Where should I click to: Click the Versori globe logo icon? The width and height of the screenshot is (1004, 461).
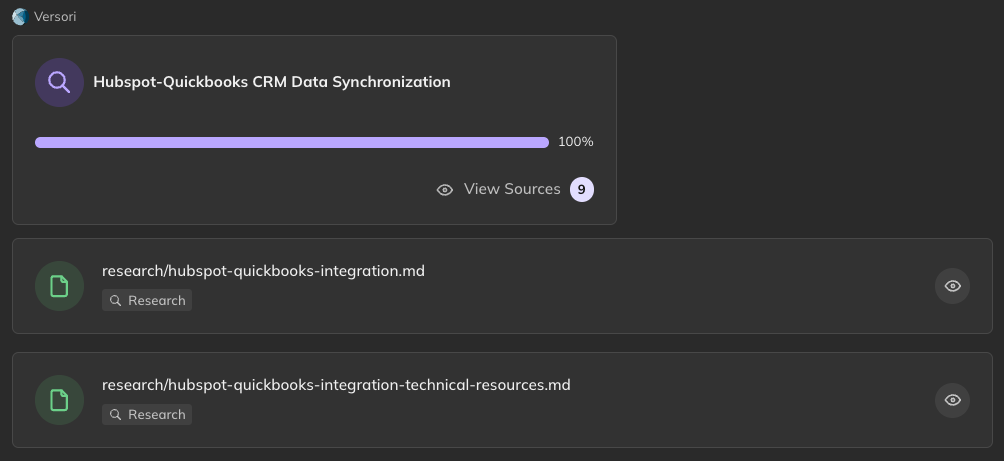point(20,16)
